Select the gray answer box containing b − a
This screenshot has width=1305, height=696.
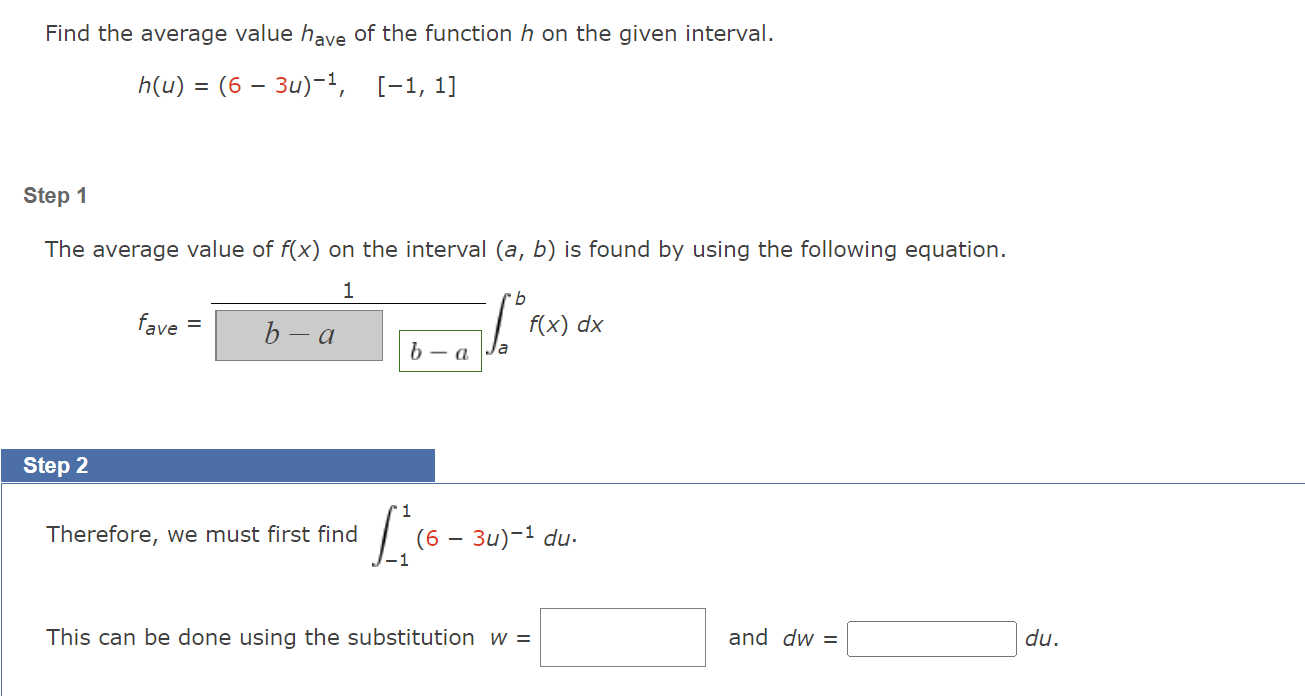pyautogui.click(x=298, y=335)
